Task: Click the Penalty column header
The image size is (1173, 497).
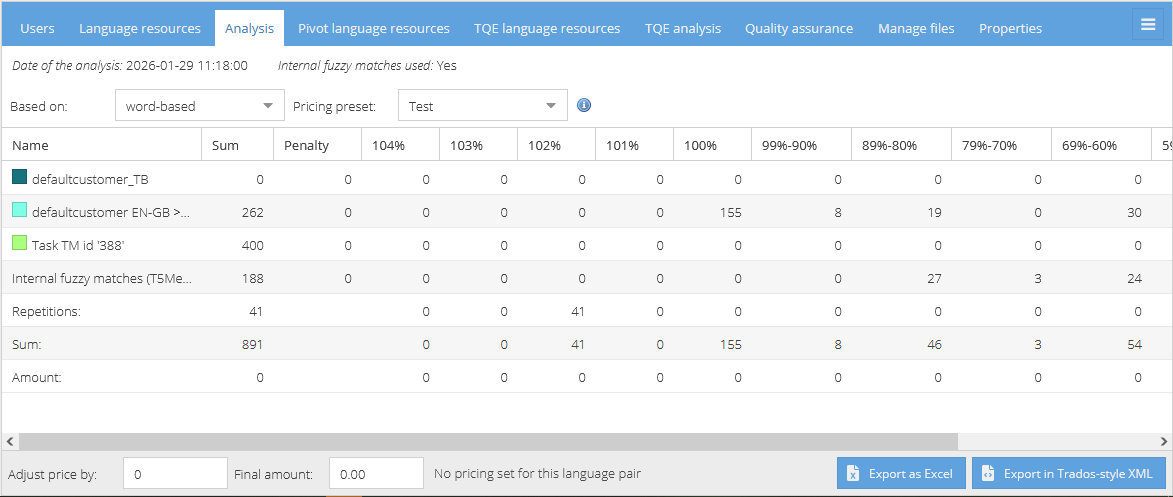Action: click(x=318, y=144)
